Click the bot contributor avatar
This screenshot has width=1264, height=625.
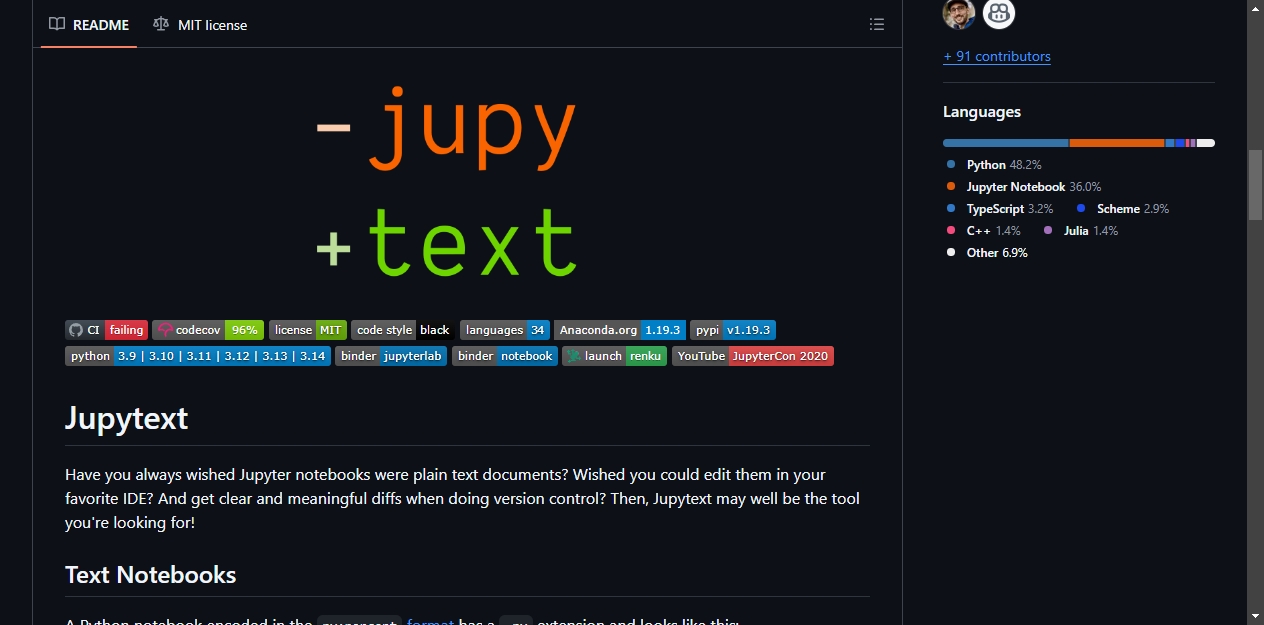[999, 13]
